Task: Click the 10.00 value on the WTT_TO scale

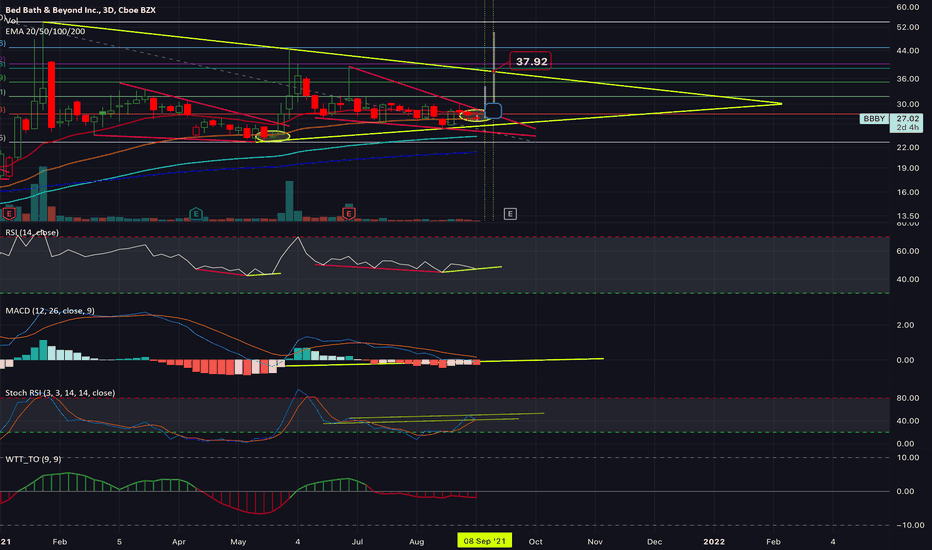Action: [x=908, y=458]
